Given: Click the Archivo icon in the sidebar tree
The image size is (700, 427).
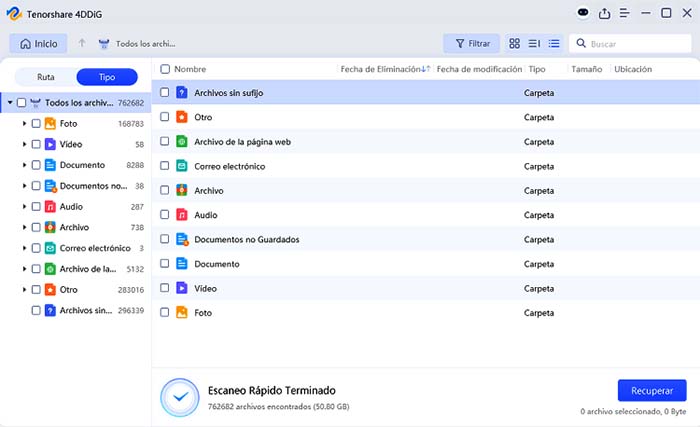Looking at the screenshot, I should [50, 227].
